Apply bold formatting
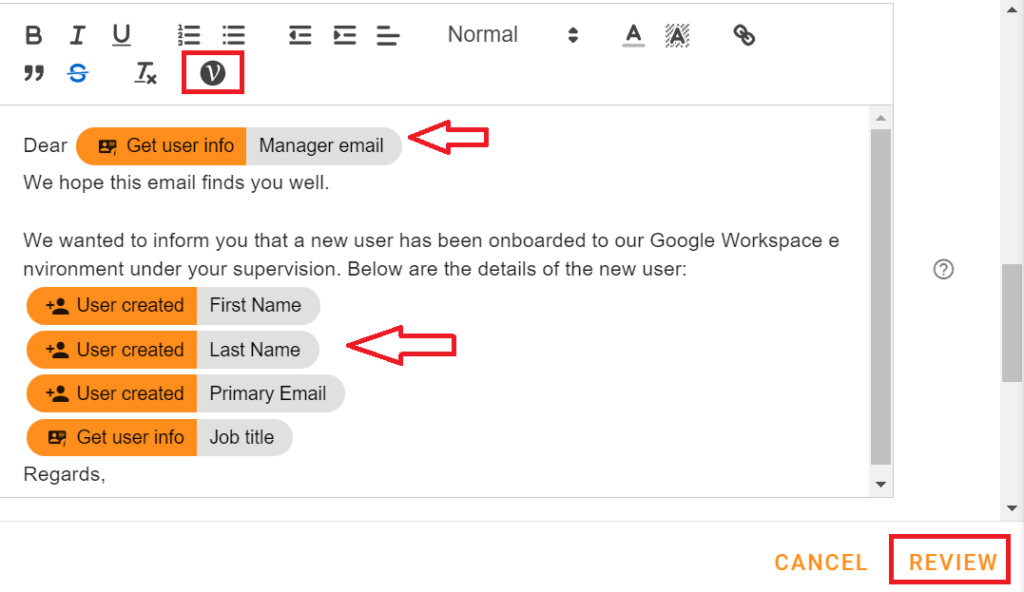1024x592 pixels. (33, 35)
